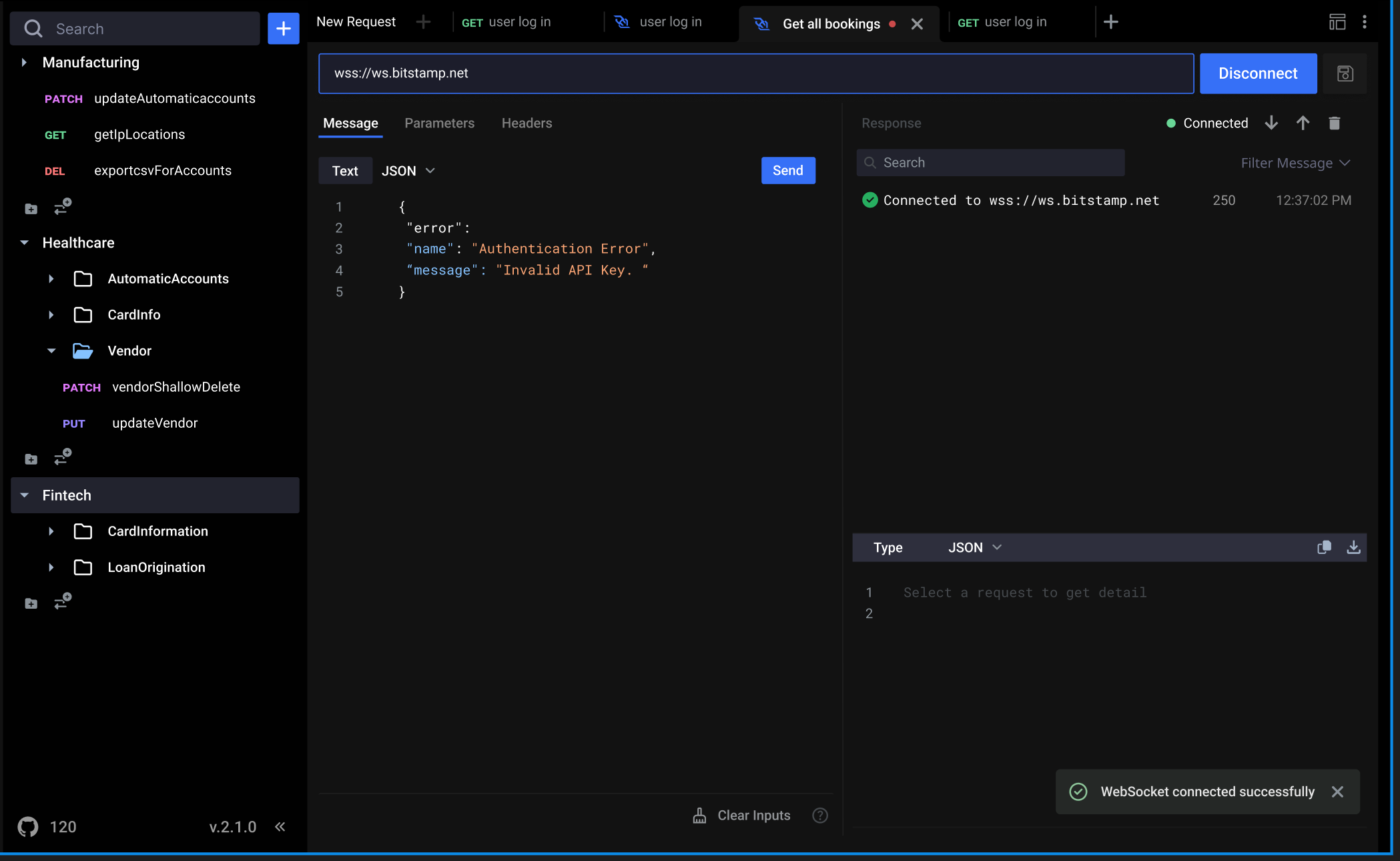Click the plus icon beside New Request tab

423,22
